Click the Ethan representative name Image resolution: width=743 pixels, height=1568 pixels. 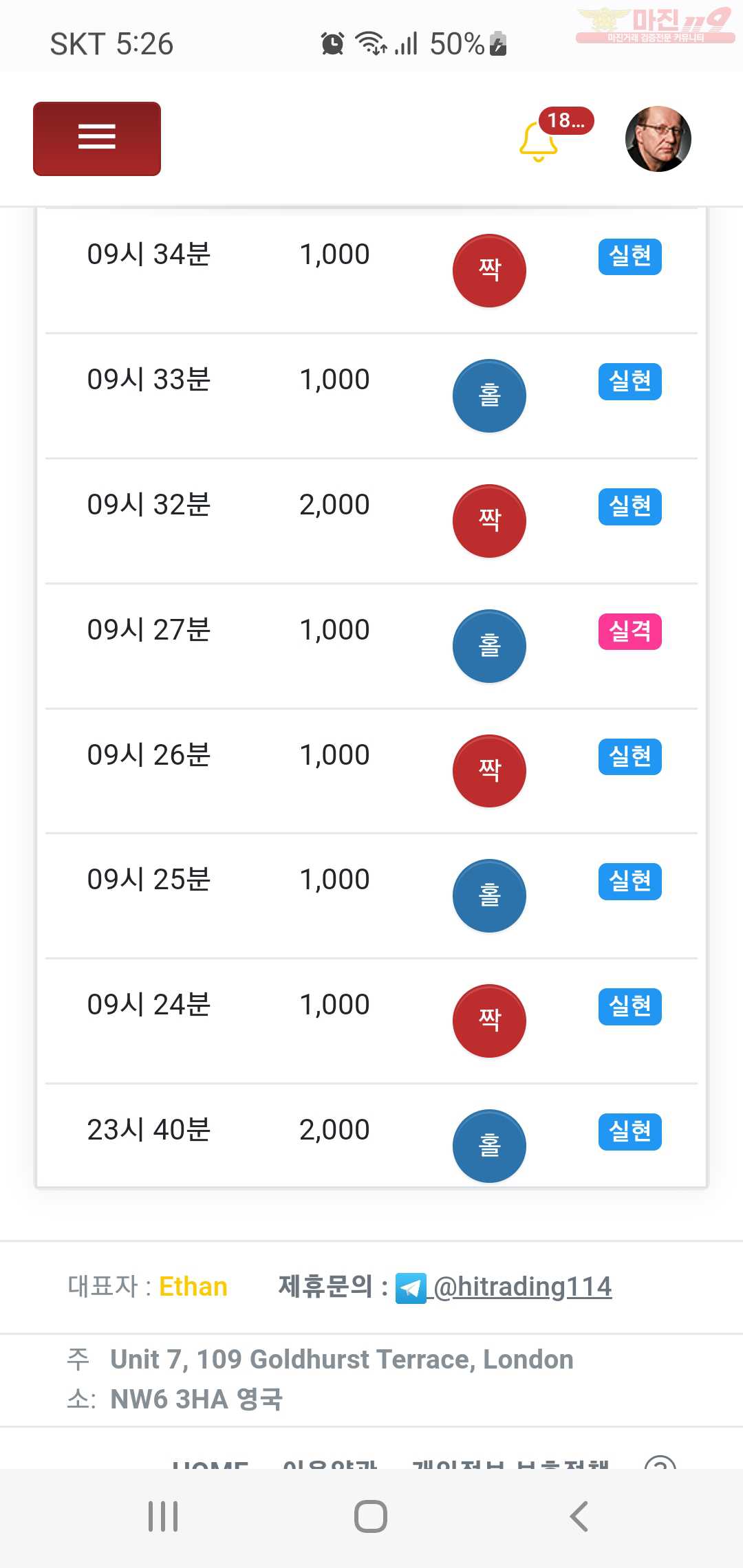tap(193, 1287)
